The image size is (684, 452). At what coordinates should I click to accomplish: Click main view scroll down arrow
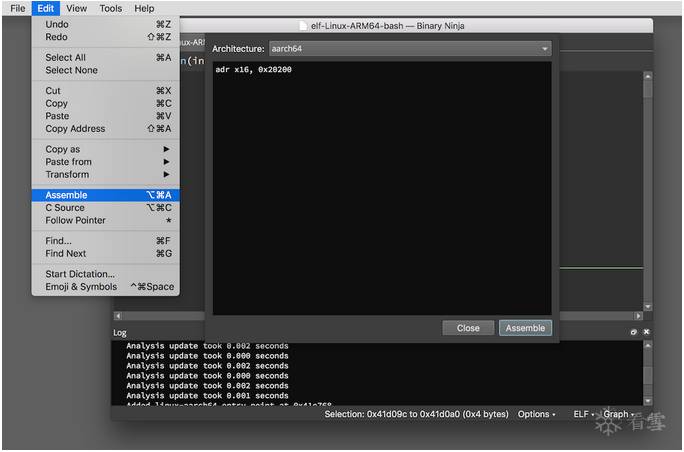tap(648, 307)
